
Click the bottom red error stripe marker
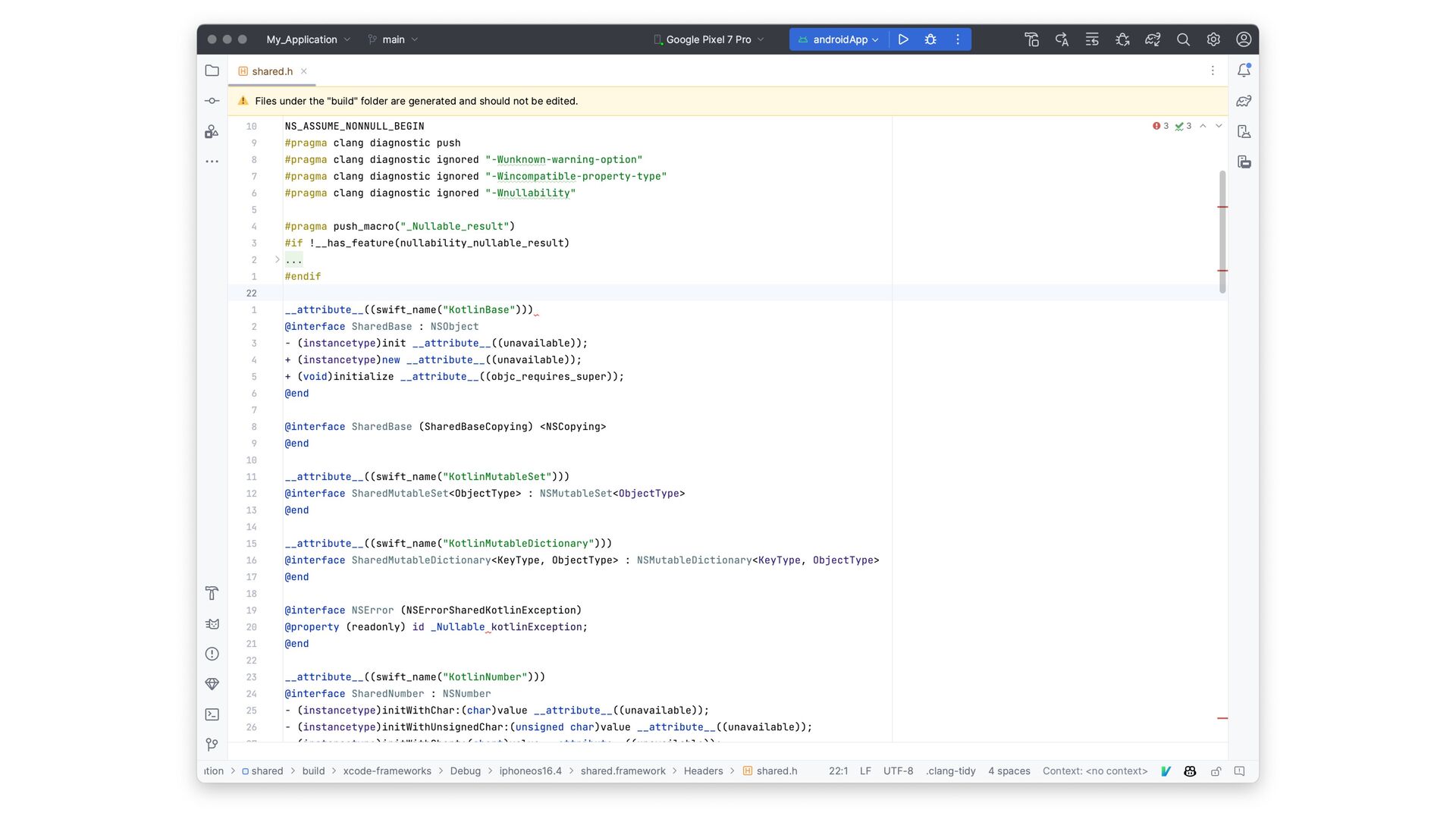click(x=1222, y=718)
